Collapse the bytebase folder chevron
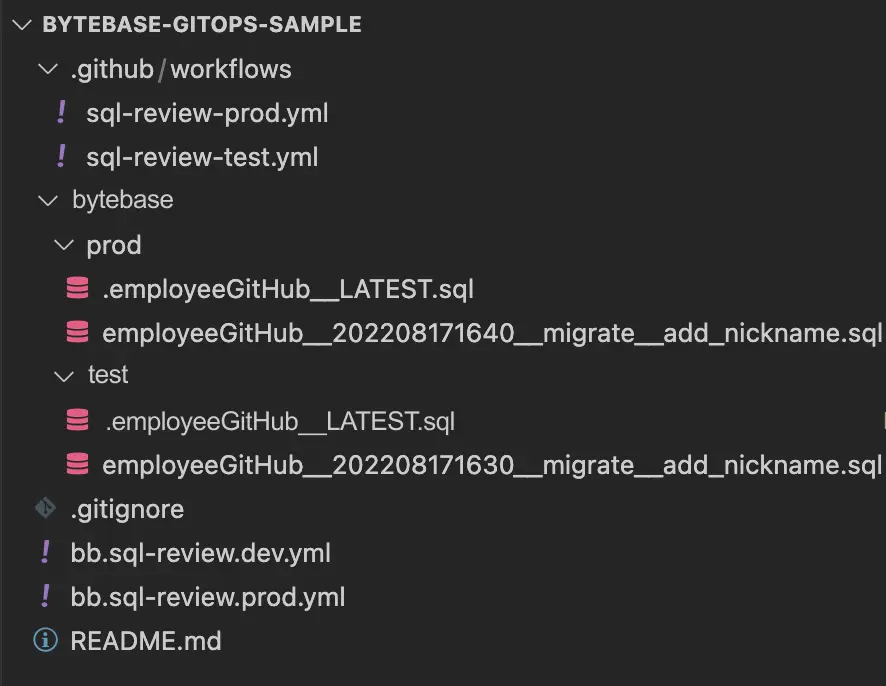The image size is (886, 686). pyautogui.click(x=48, y=200)
